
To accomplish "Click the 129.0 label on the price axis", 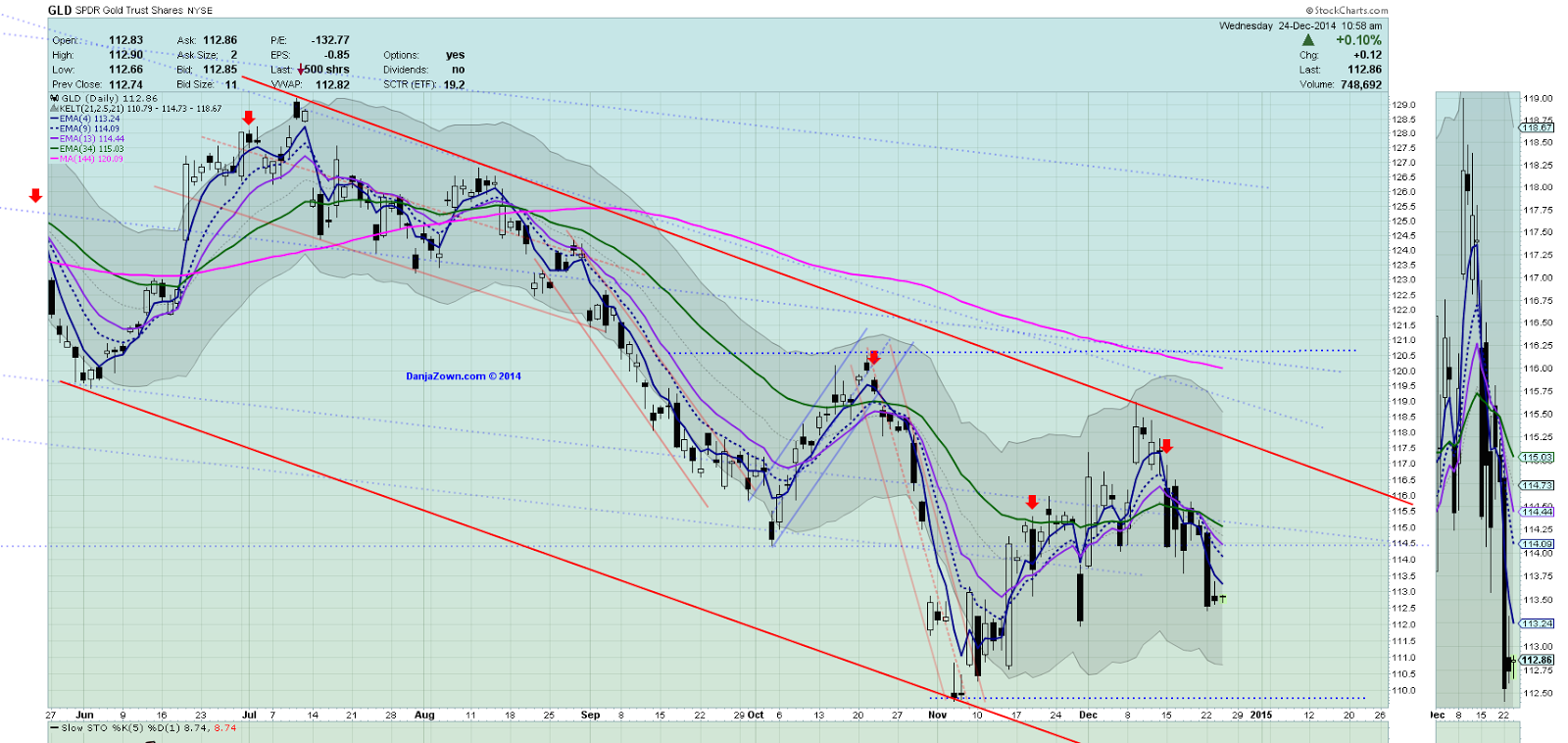I will coord(1403,104).
